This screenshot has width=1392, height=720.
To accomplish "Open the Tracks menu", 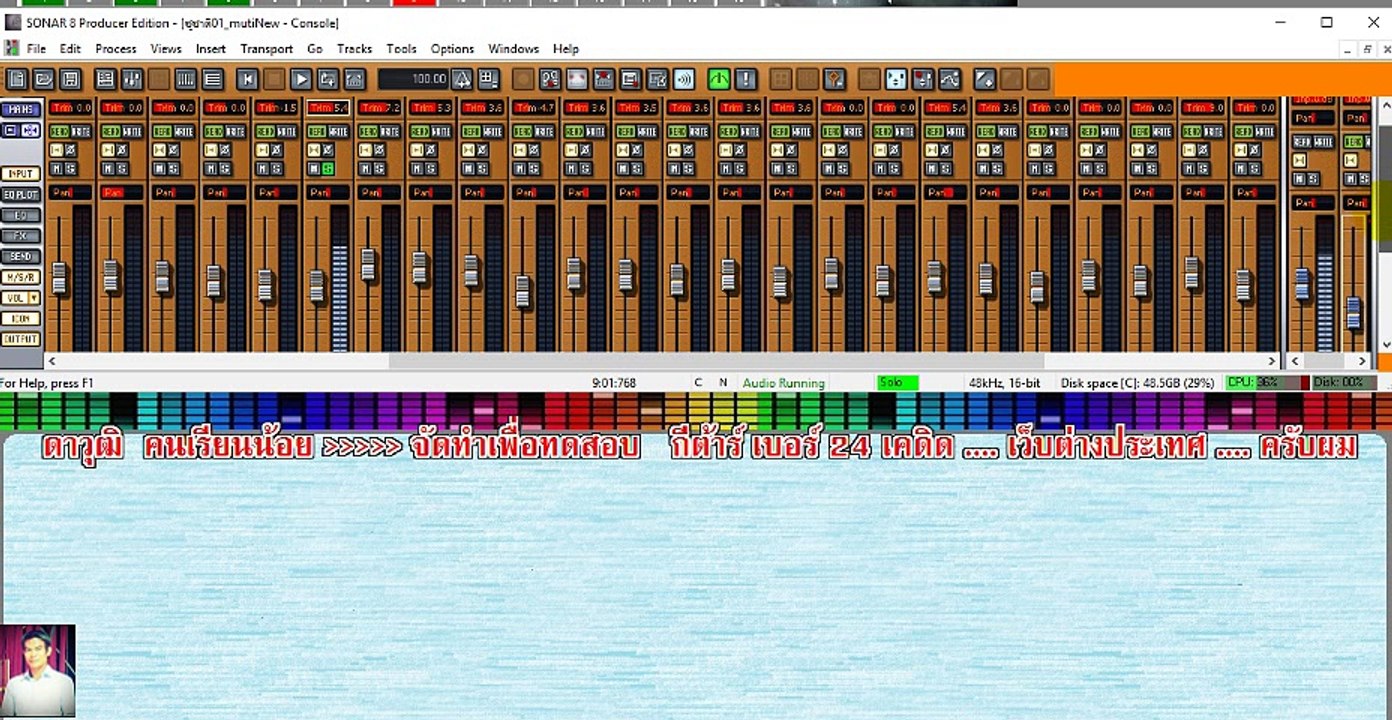I will pyautogui.click(x=354, y=48).
